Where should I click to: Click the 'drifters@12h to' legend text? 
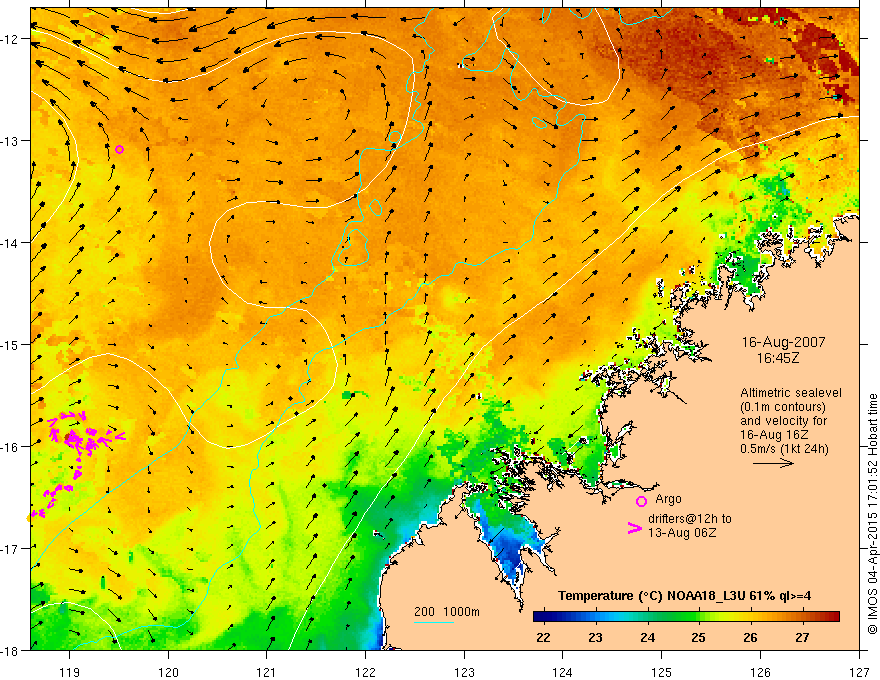coord(690,518)
